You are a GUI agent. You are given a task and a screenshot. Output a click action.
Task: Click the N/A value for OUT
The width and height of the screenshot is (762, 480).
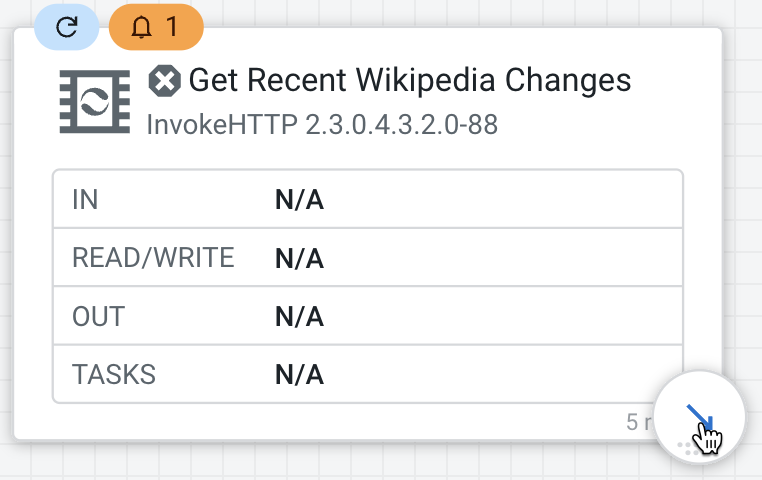point(299,317)
